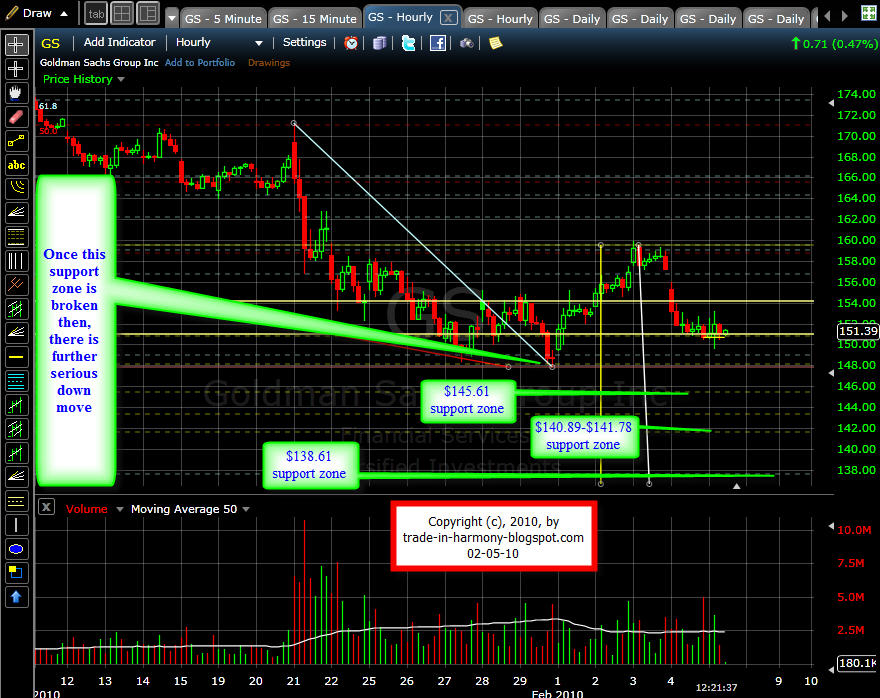Select the Fibonacci arcs tool
This screenshot has height=698, width=880.
16,189
